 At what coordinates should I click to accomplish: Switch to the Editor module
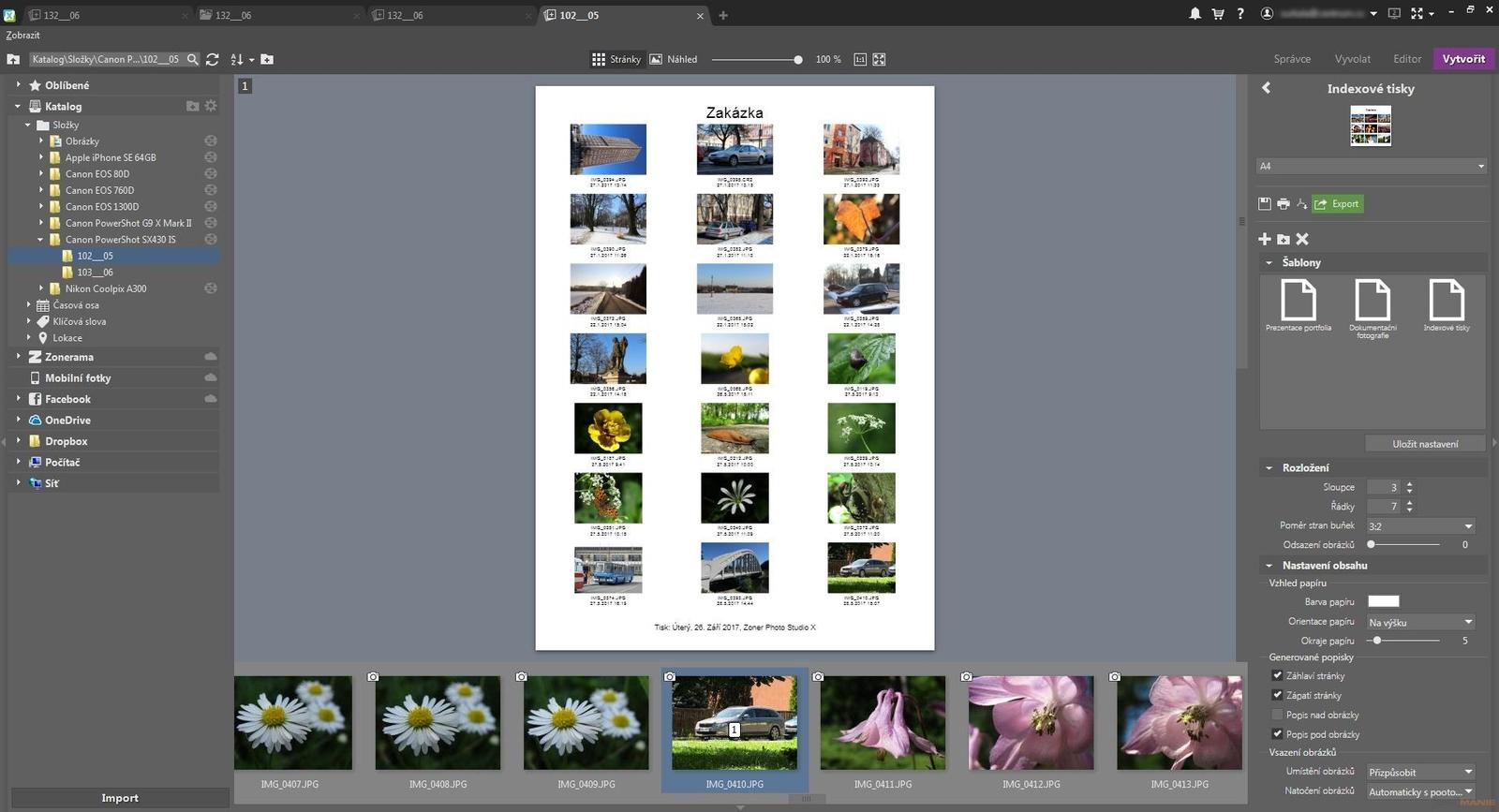point(1407,59)
